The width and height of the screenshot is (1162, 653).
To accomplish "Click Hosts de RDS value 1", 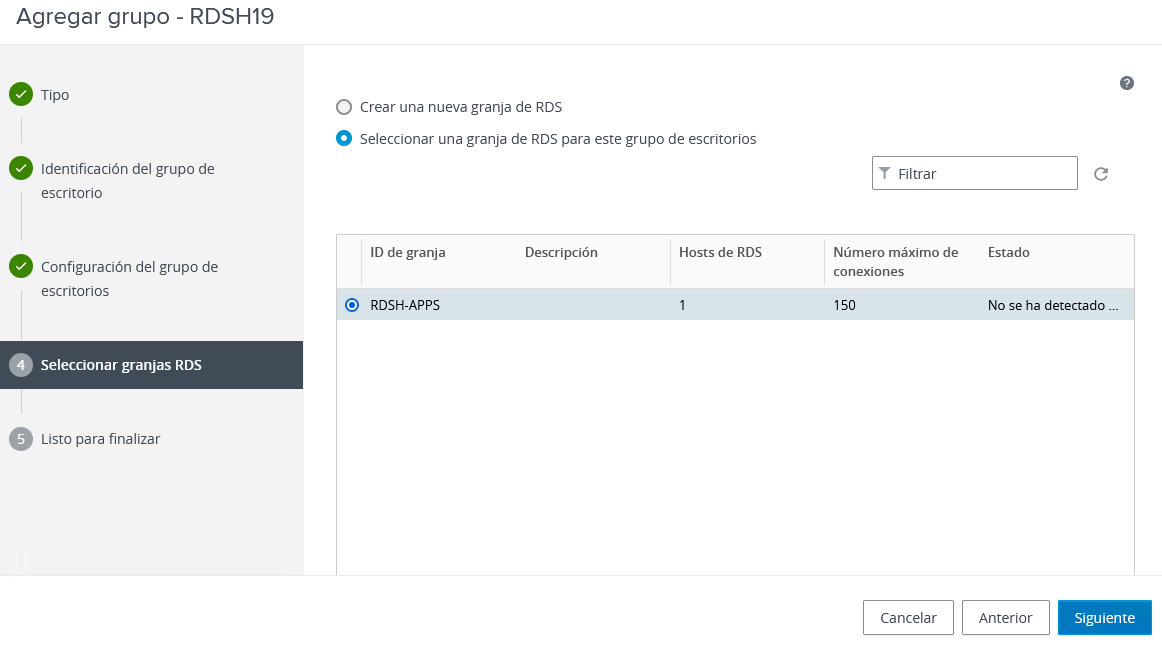I will (682, 305).
